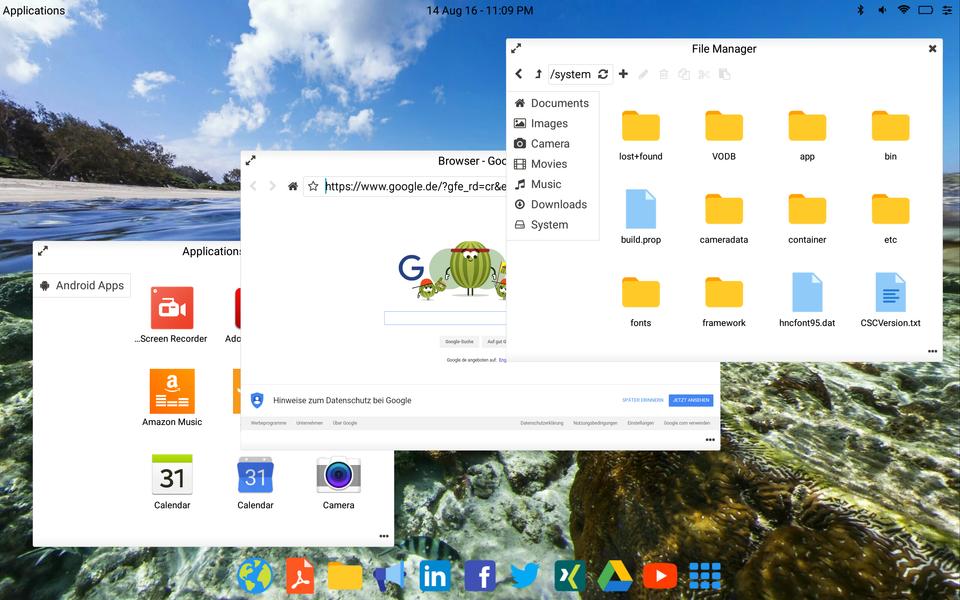Toggle Bluetooth icon in status bar
Viewport: 960px width, 600px height.
pyautogui.click(x=860, y=10)
